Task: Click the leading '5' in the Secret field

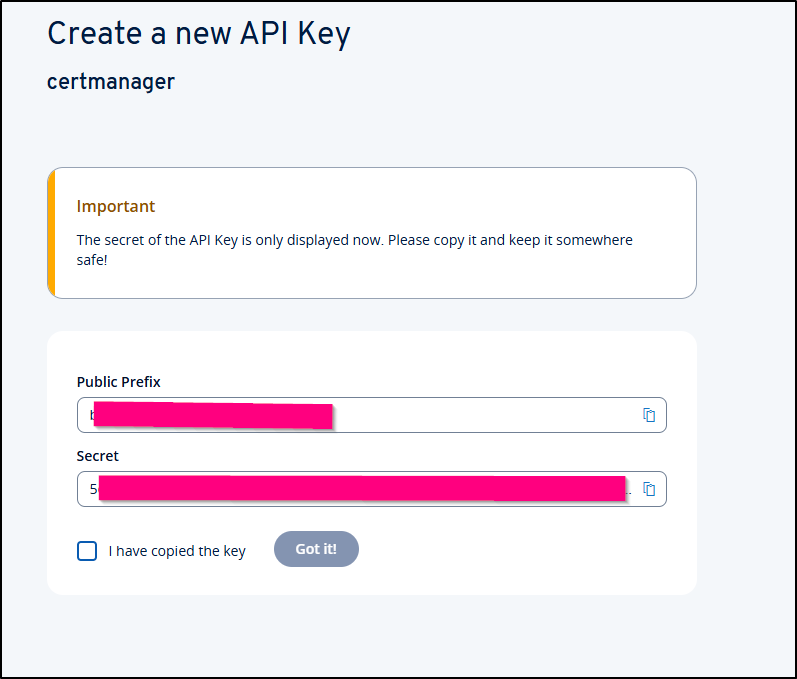Action: pyautogui.click(x=94, y=489)
